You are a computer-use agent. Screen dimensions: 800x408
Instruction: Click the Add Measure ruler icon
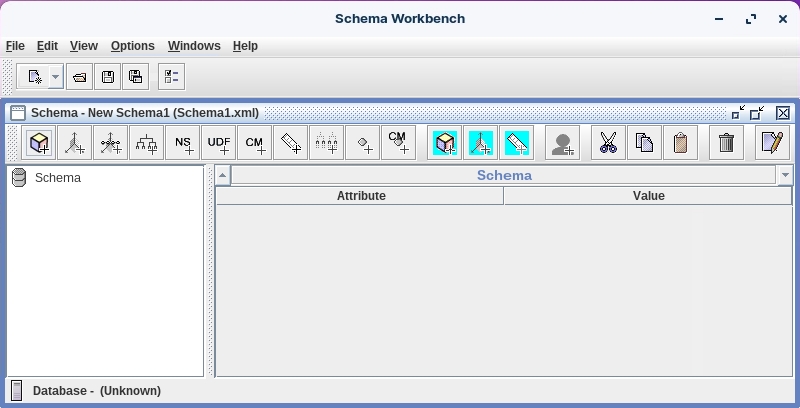(x=291, y=143)
